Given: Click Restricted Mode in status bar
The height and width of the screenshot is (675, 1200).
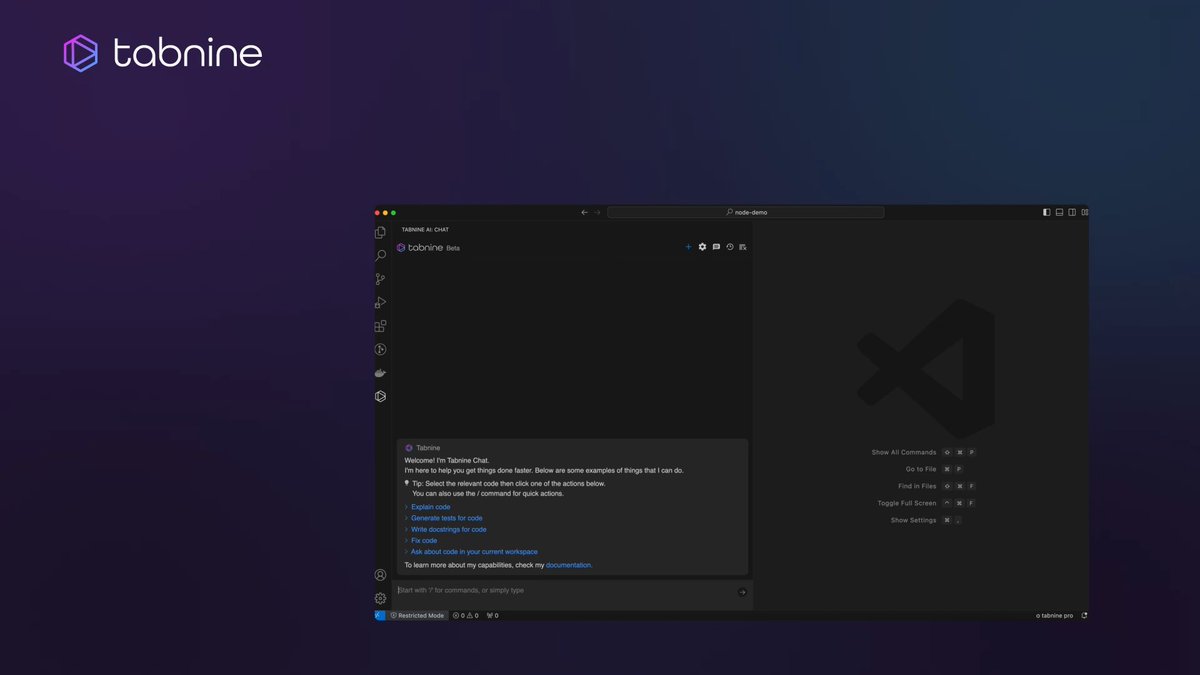Looking at the screenshot, I should coord(417,615).
